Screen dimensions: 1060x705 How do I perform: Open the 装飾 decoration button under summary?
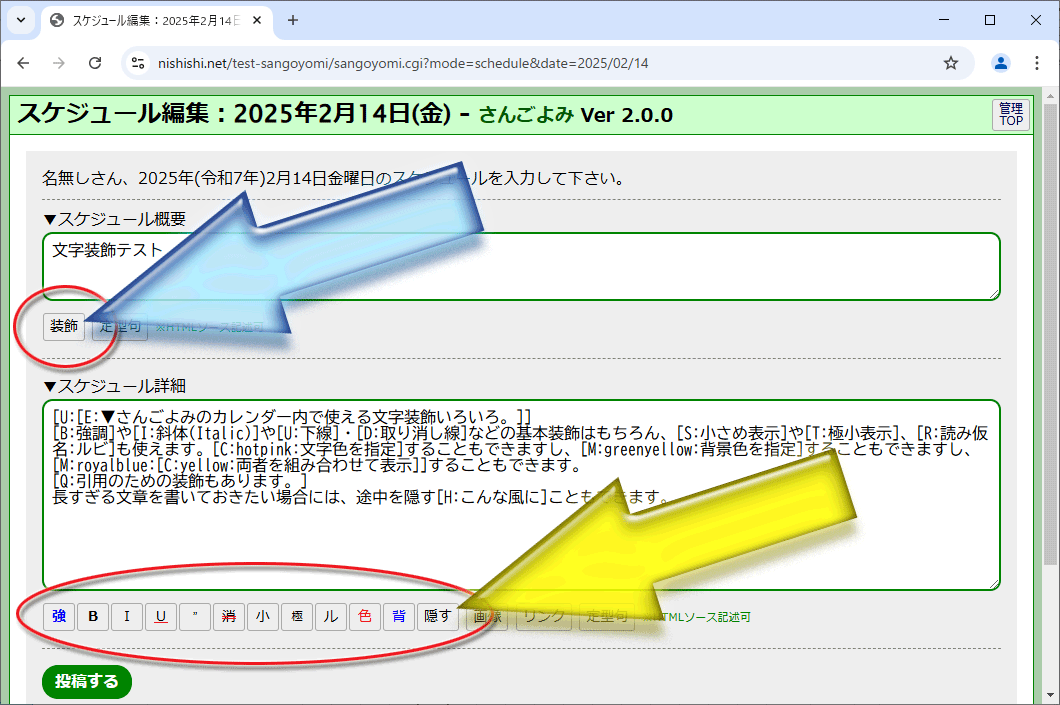pyautogui.click(x=64, y=326)
